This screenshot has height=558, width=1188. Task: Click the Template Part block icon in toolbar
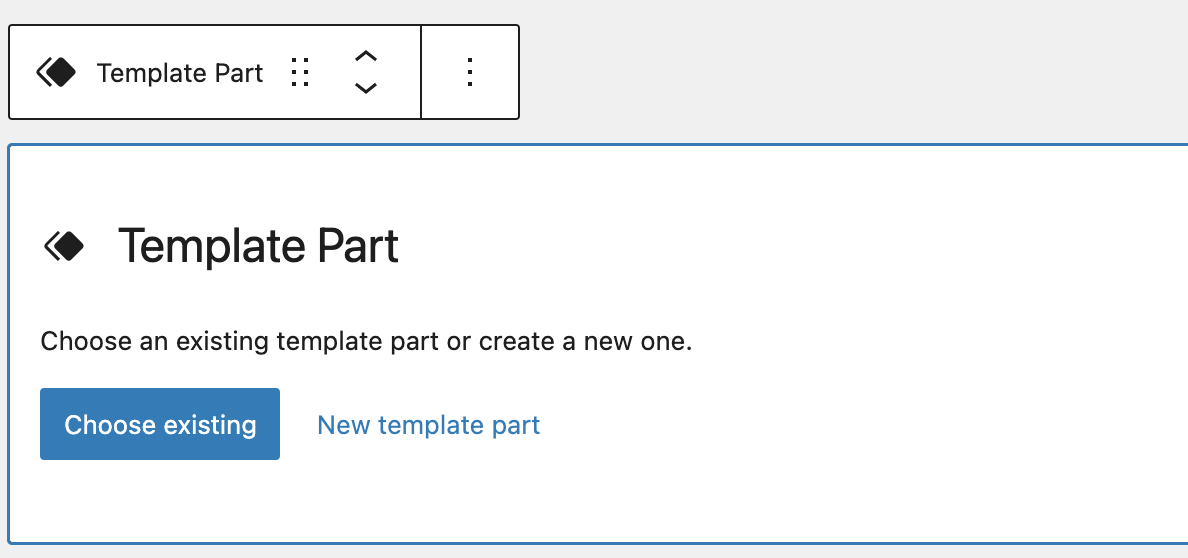coord(57,73)
